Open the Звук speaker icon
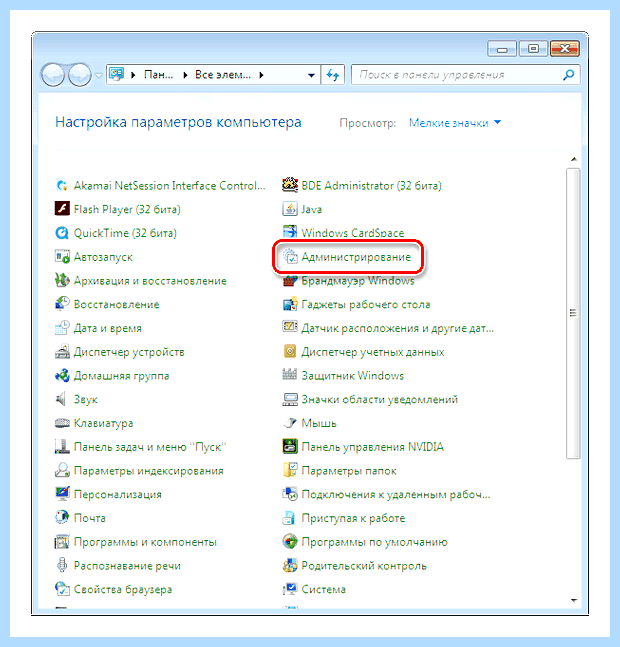Viewport: 620px width, 647px height. [62, 399]
